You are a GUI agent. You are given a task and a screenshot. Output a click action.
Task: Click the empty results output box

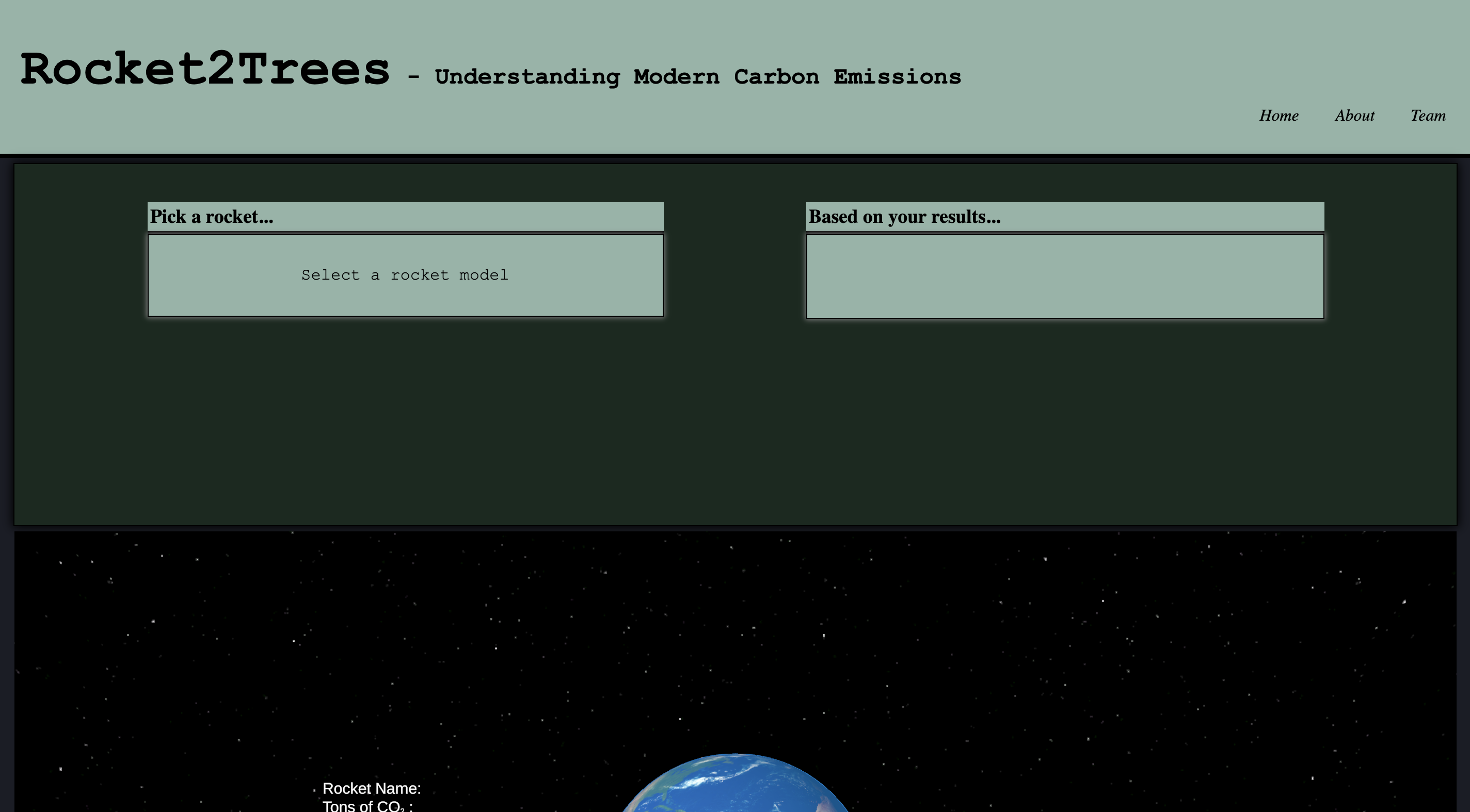tap(1064, 277)
